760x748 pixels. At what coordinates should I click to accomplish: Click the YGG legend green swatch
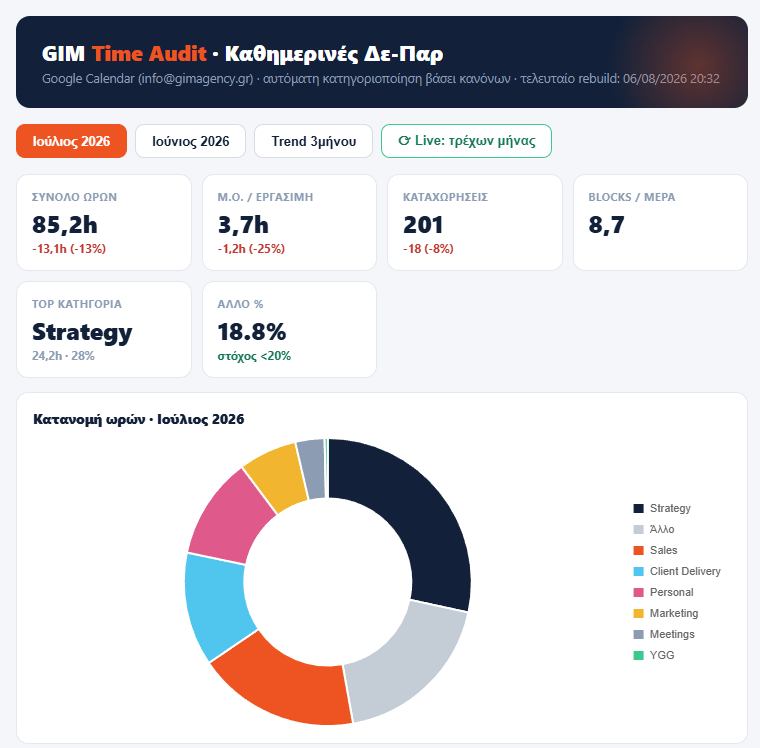click(638, 655)
